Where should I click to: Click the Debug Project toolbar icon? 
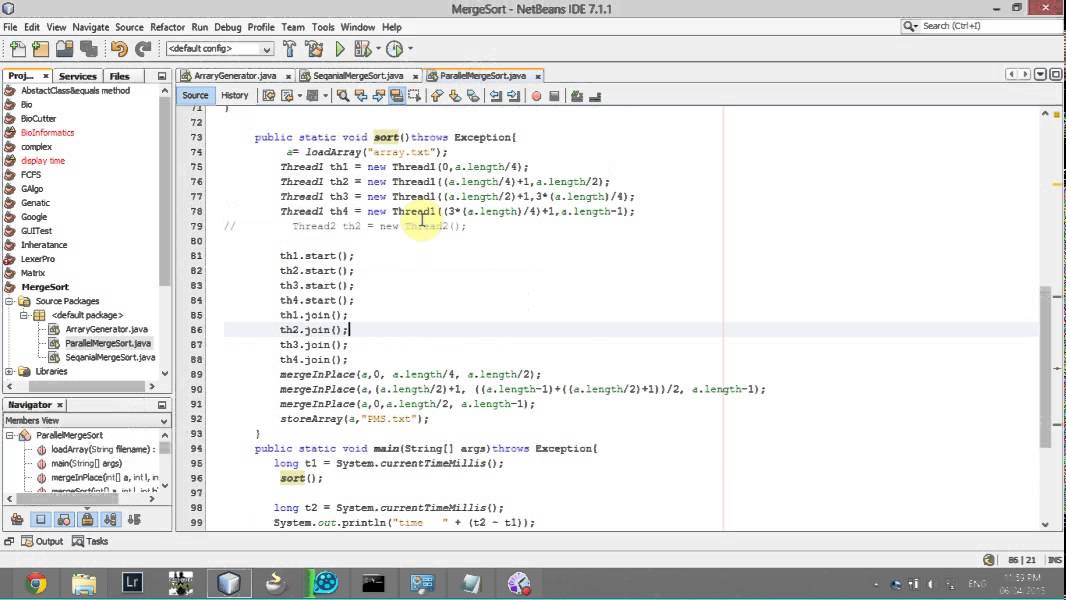coord(362,49)
